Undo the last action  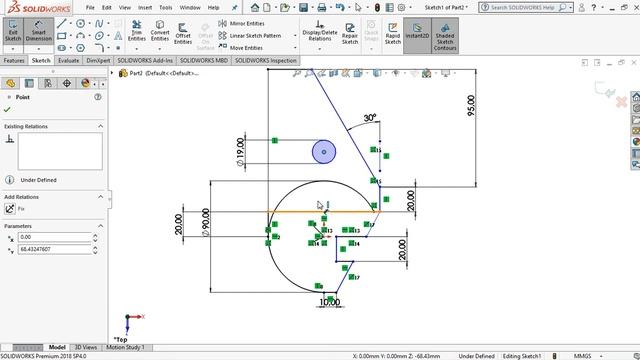click(340, 7)
